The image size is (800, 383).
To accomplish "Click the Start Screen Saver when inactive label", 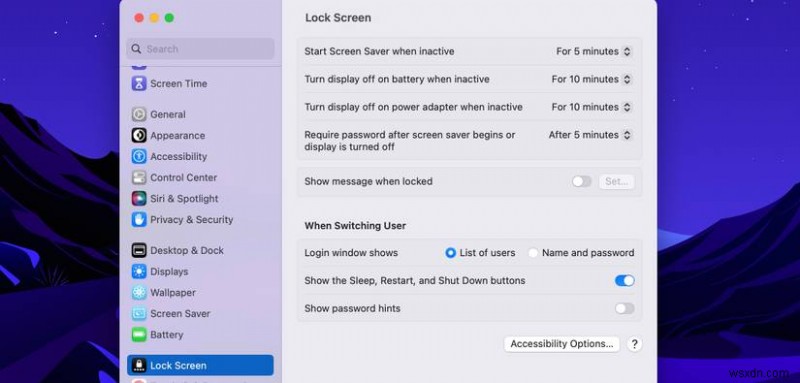I will pos(379,52).
